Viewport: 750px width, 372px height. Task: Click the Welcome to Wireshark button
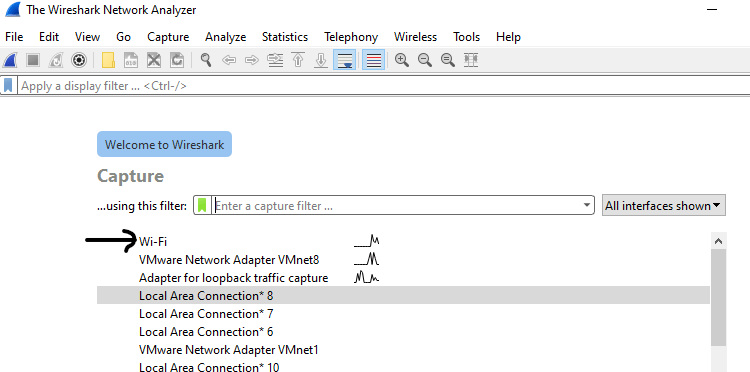(165, 144)
